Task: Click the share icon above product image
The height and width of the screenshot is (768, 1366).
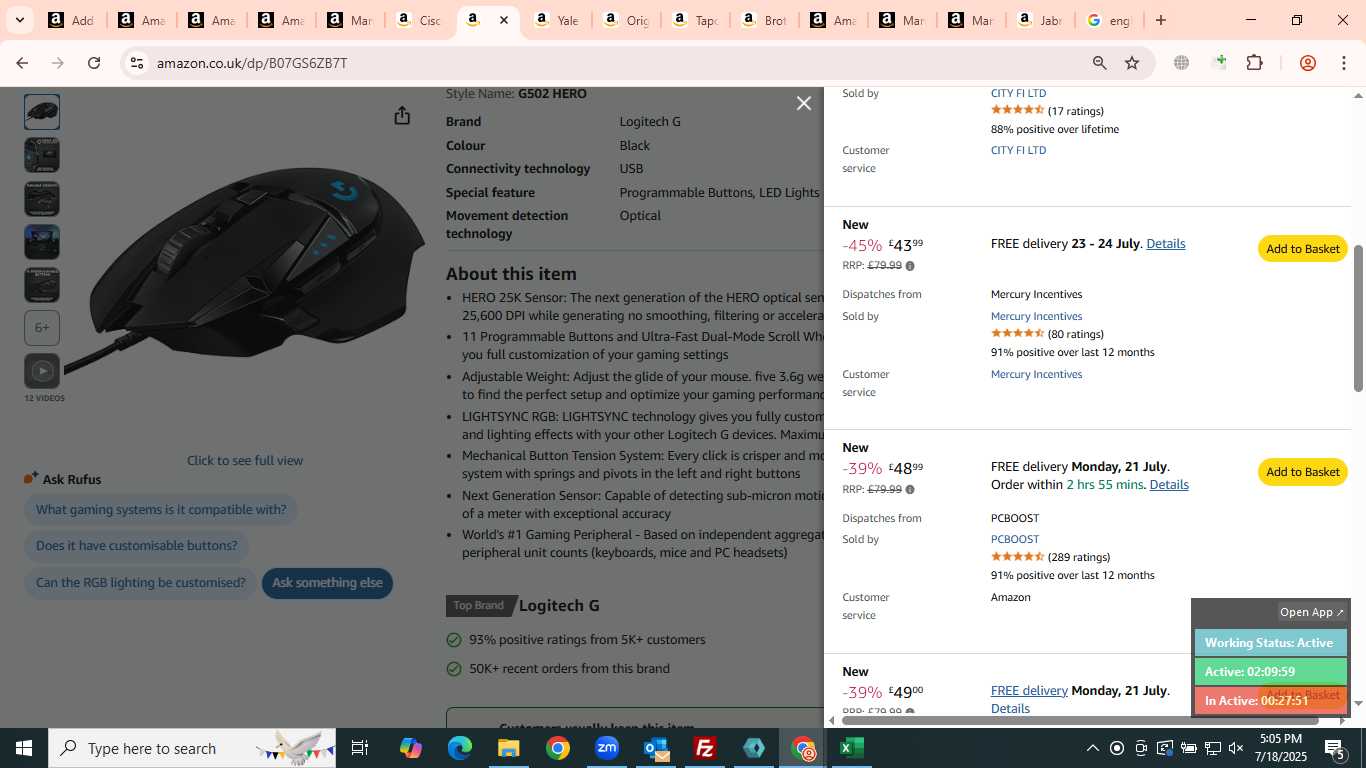Action: [x=402, y=116]
